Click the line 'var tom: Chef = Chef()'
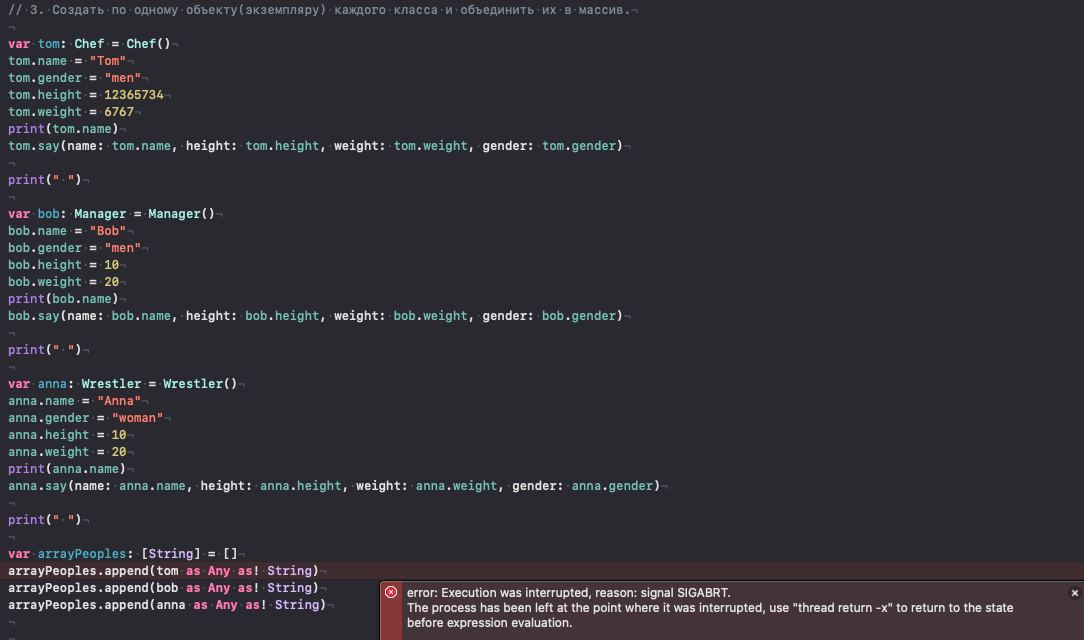The width and height of the screenshot is (1084, 640). point(89,44)
